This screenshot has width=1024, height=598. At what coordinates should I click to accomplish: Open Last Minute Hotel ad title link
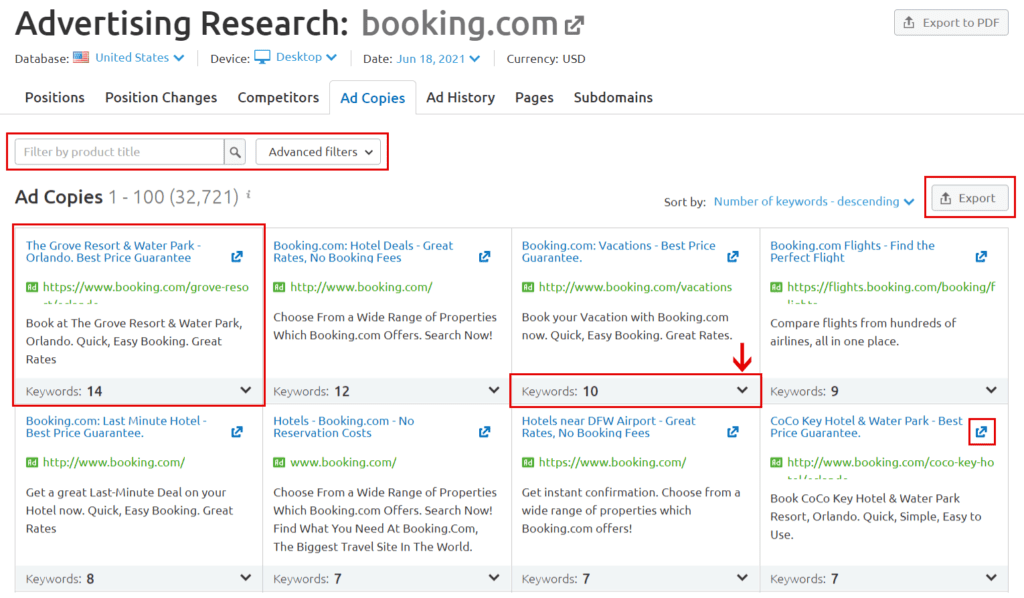point(116,427)
